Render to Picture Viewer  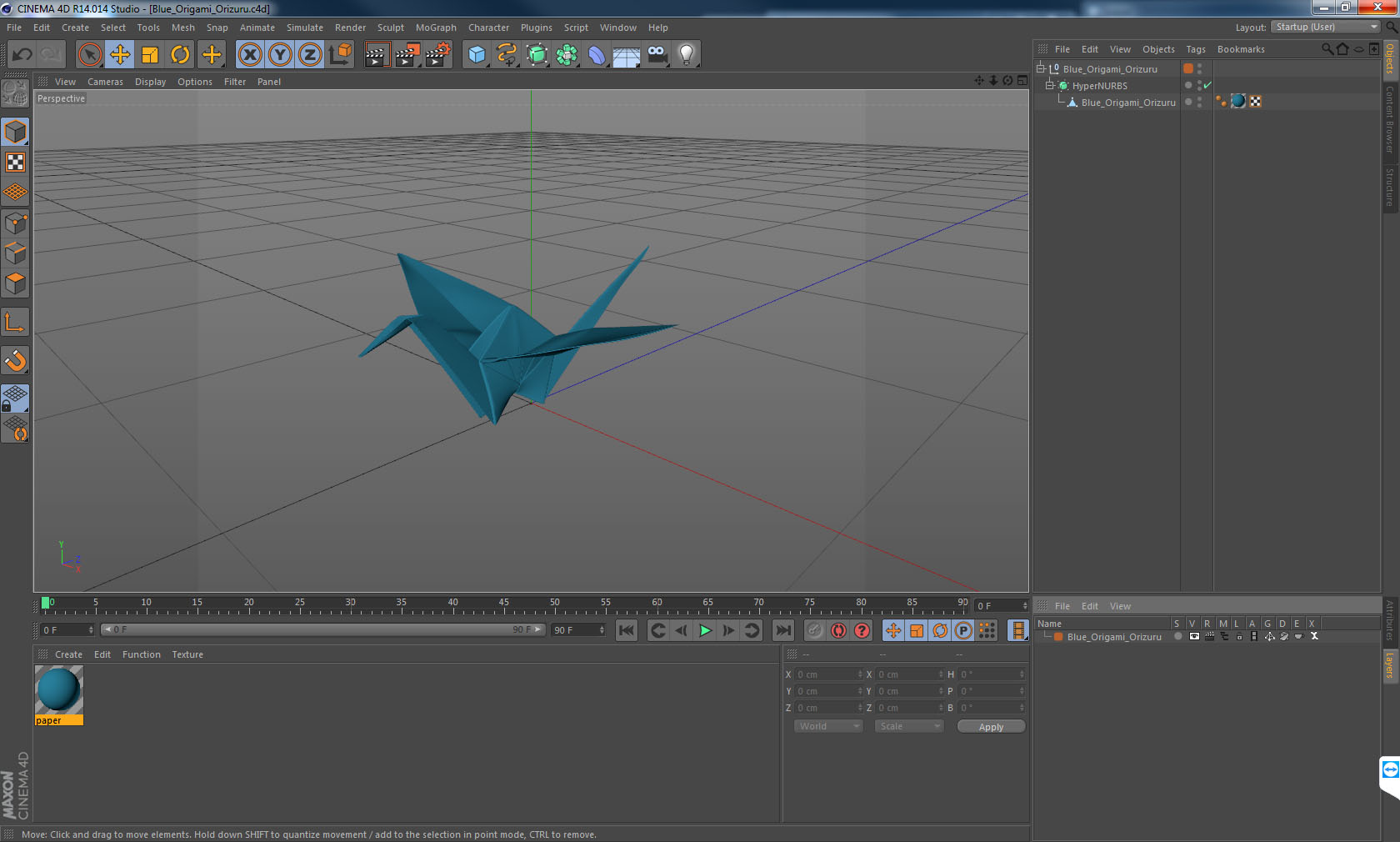point(407,55)
